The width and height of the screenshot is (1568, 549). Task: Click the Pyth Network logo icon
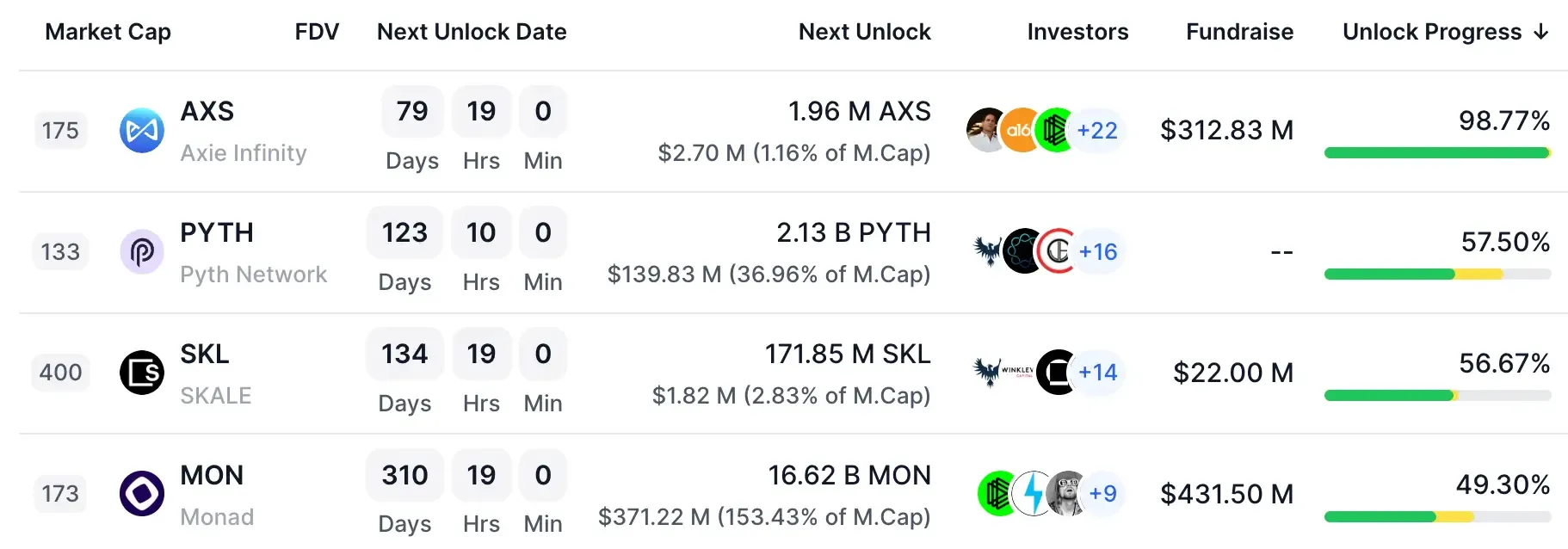142,252
